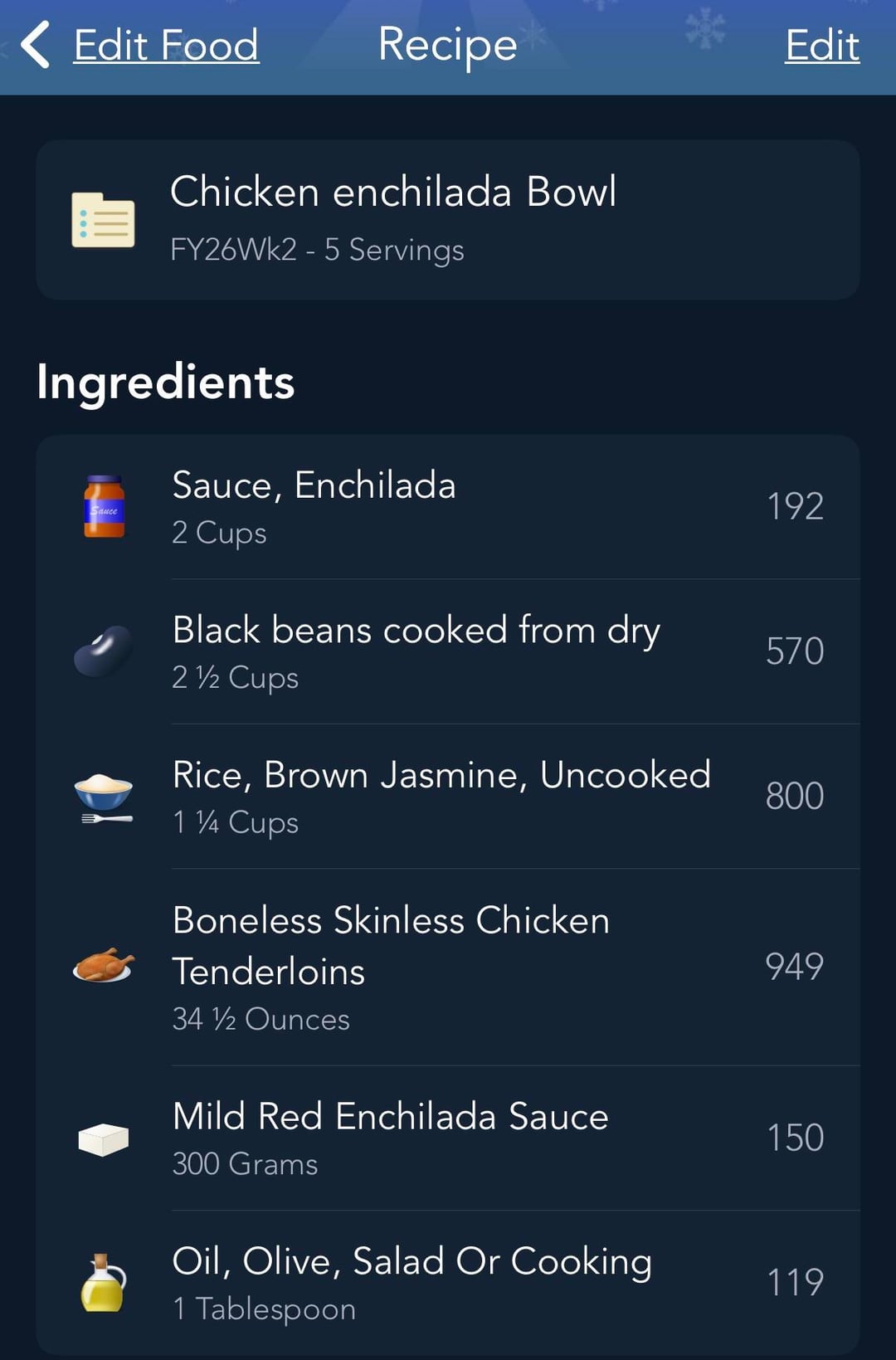Open the Chicken enchilada Bowl title

[x=393, y=192]
